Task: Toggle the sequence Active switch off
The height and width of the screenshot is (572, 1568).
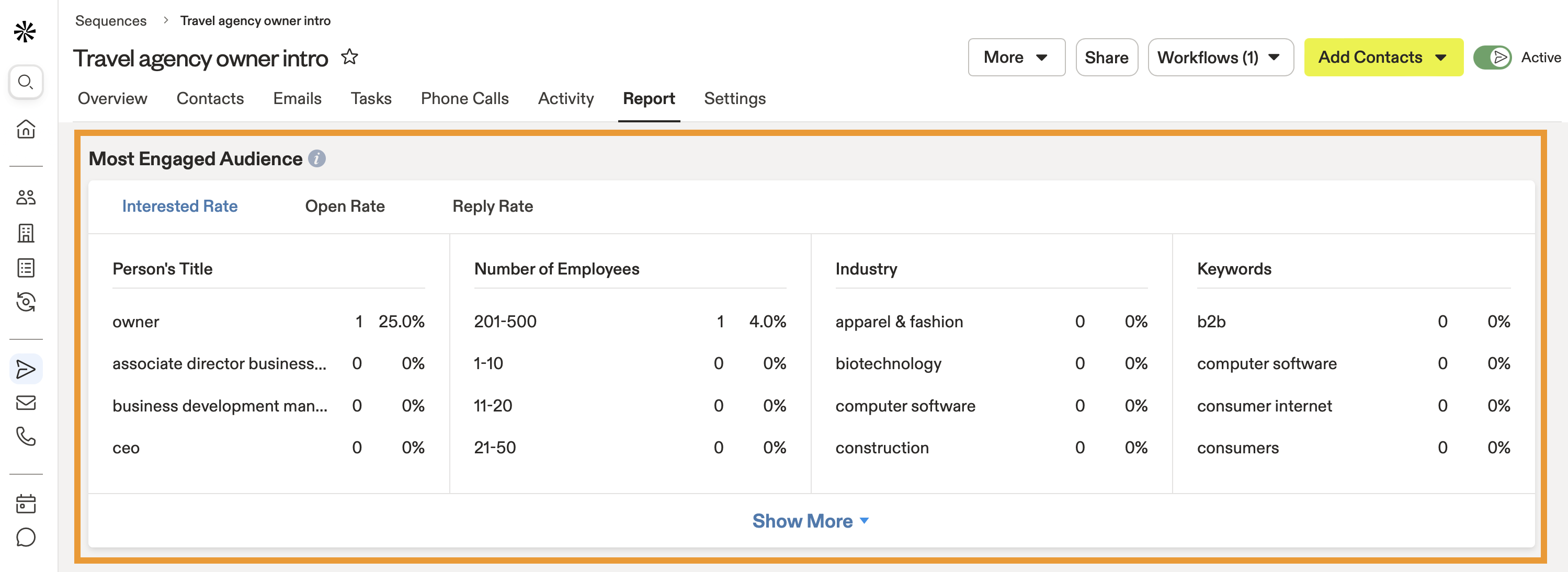Action: [1492, 57]
